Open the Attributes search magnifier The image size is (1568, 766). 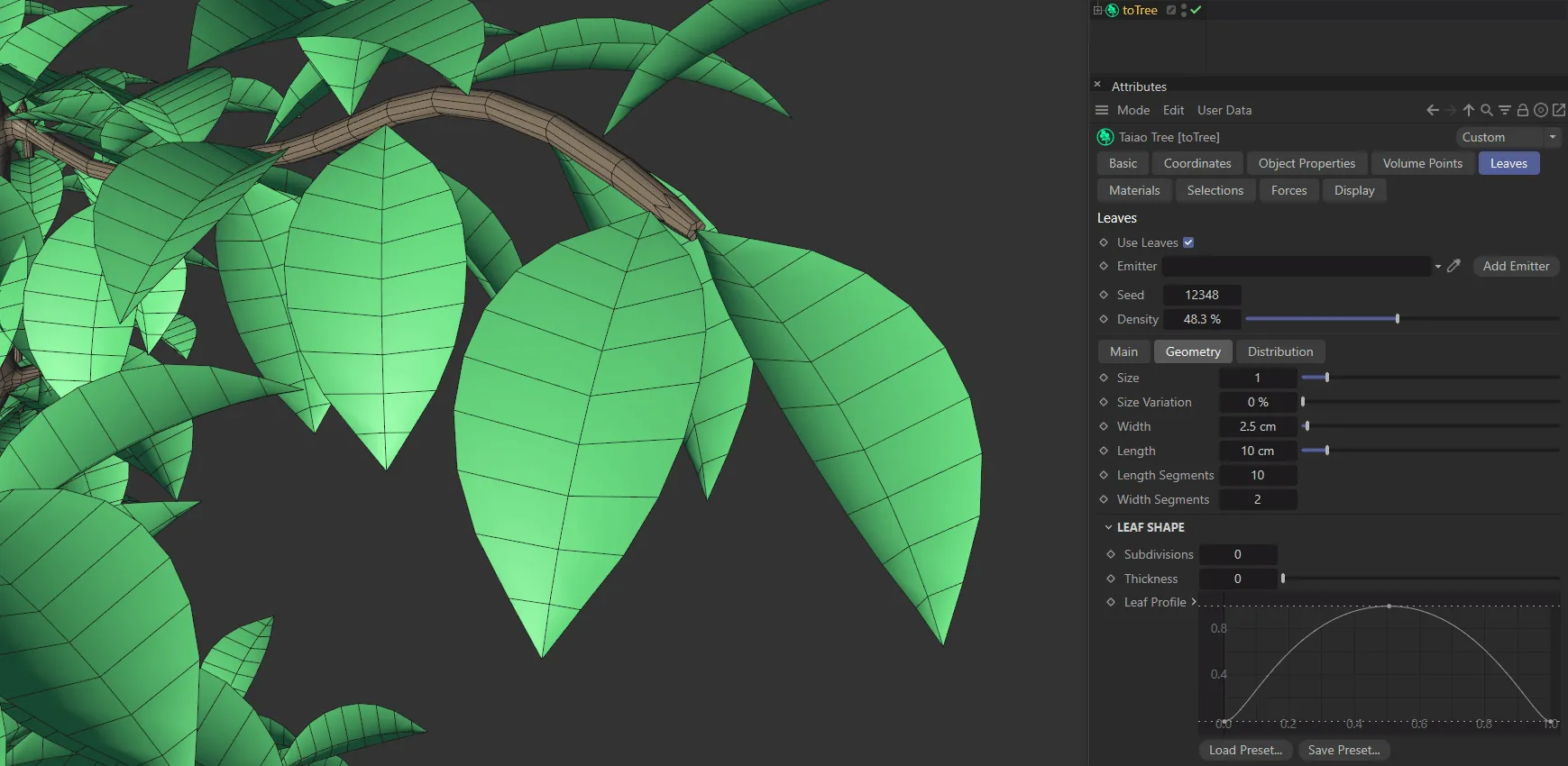[1486, 110]
